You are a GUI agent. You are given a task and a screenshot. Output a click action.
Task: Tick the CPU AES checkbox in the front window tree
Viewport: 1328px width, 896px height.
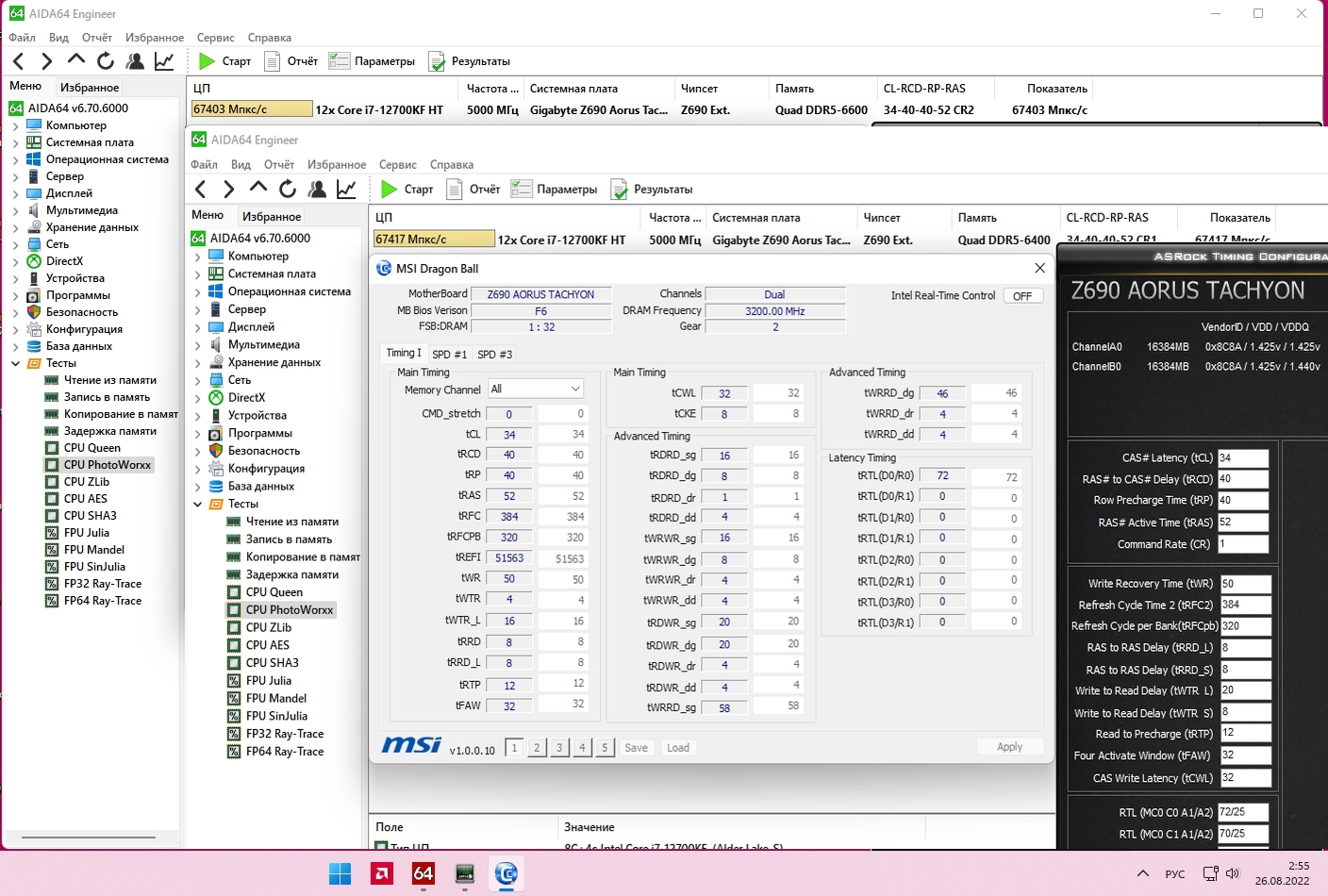(234, 645)
